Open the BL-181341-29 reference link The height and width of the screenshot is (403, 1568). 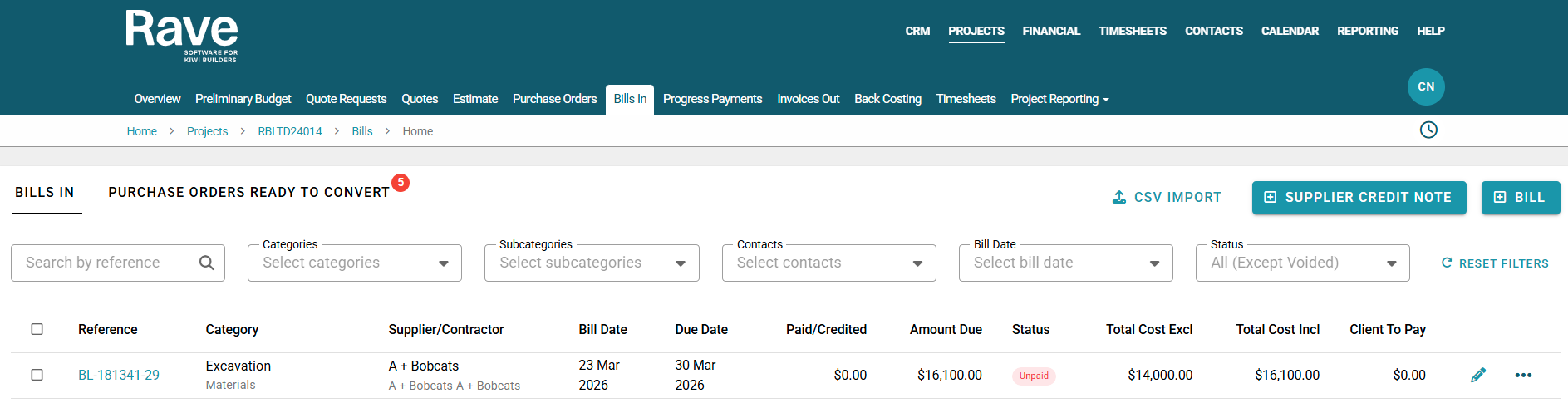click(x=119, y=375)
